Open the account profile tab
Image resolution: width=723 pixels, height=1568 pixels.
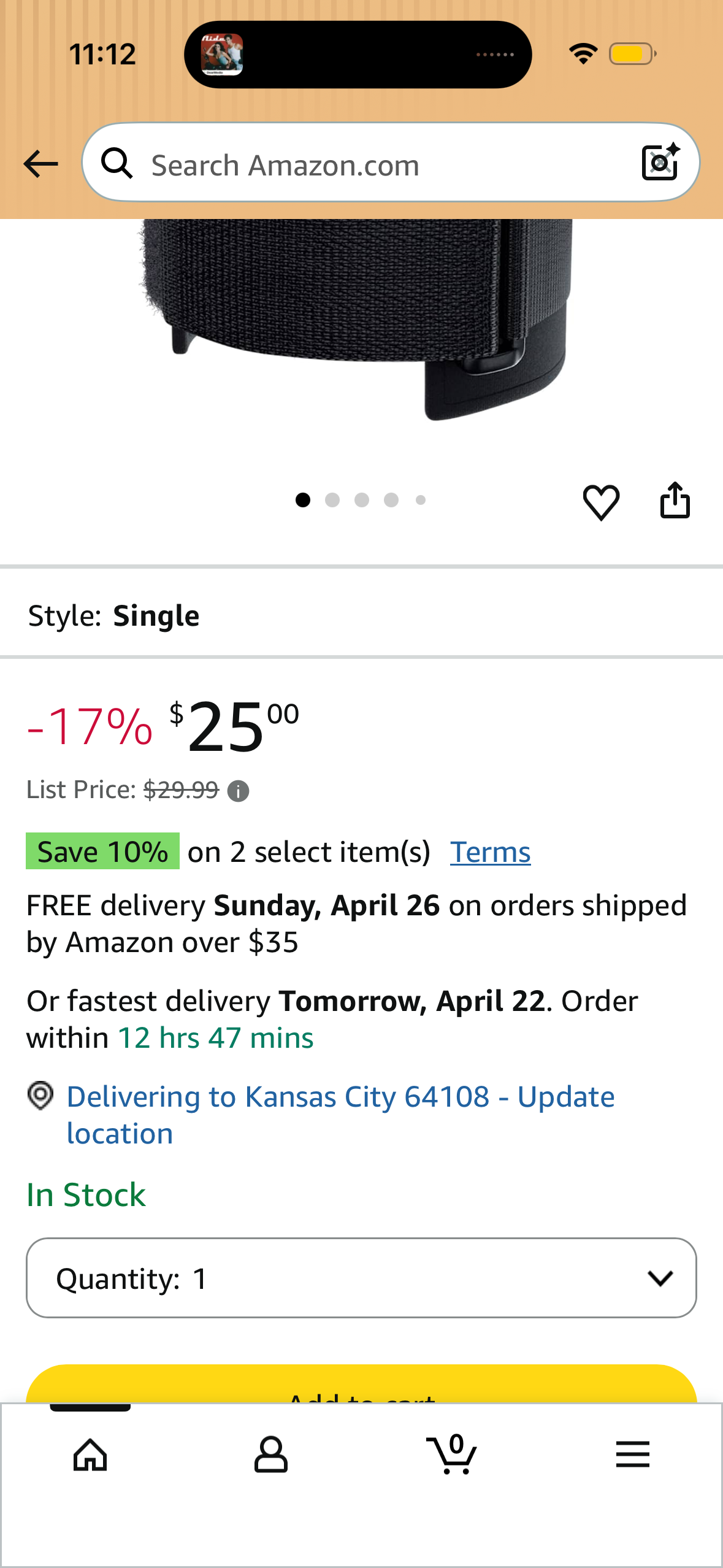[271, 1455]
